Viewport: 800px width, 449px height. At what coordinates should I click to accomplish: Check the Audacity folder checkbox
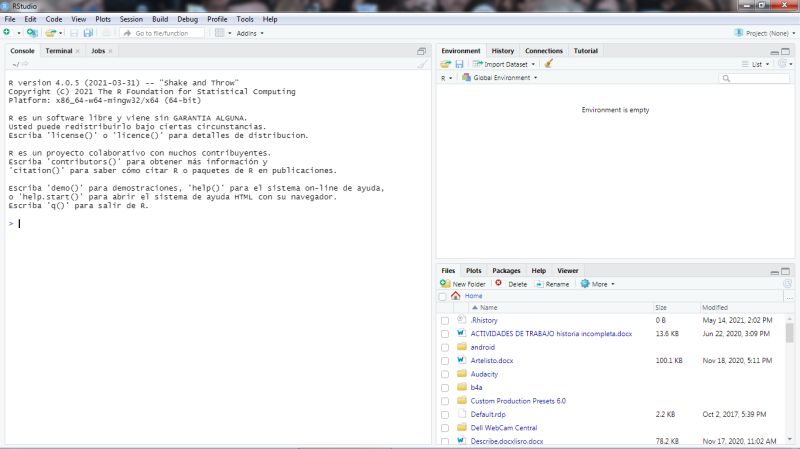(x=445, y=375)
